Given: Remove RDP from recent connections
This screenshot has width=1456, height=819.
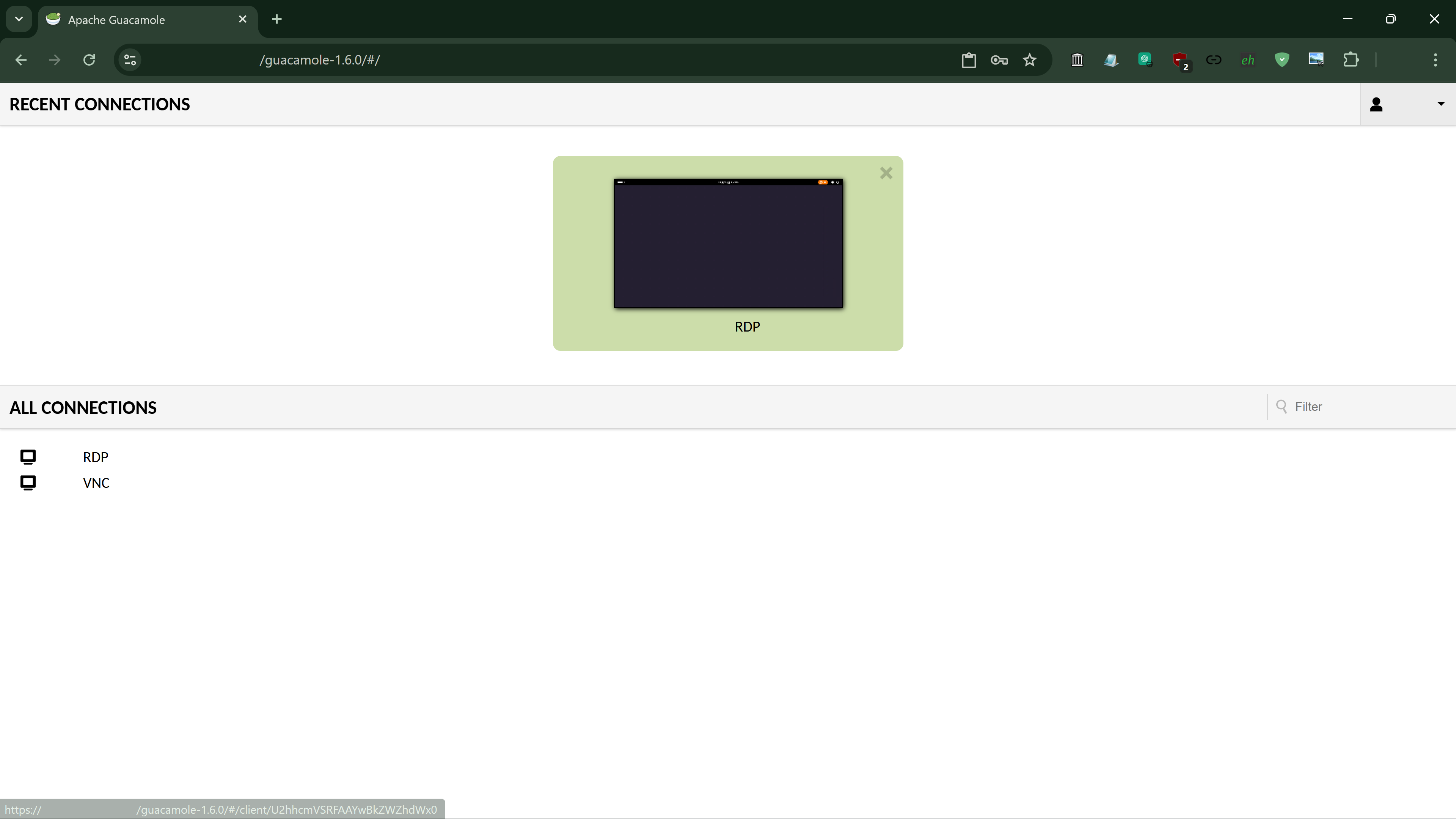Looking at the screenshot, I should click(886, 173).
